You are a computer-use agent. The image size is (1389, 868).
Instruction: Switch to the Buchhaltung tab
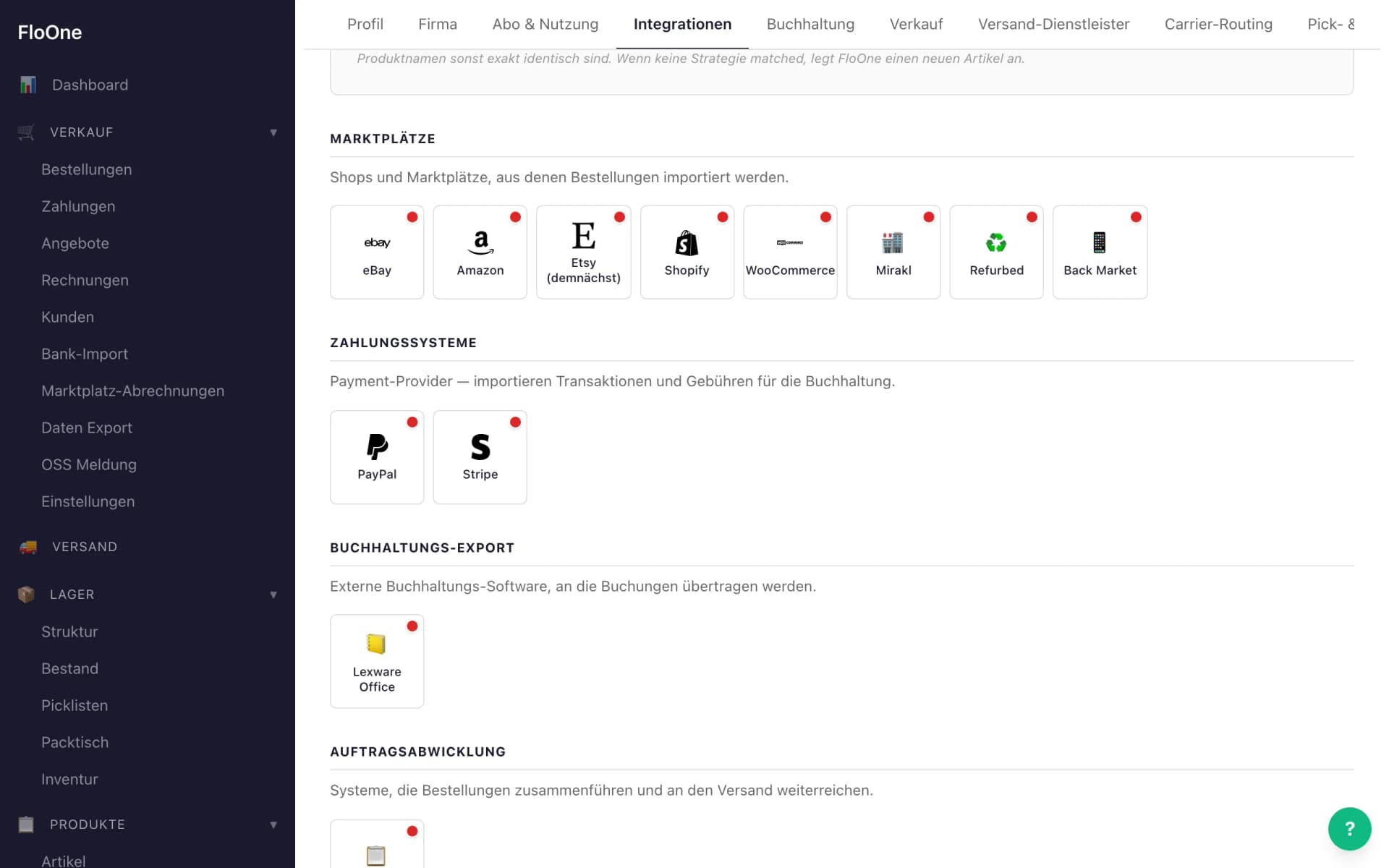(810, 24)
